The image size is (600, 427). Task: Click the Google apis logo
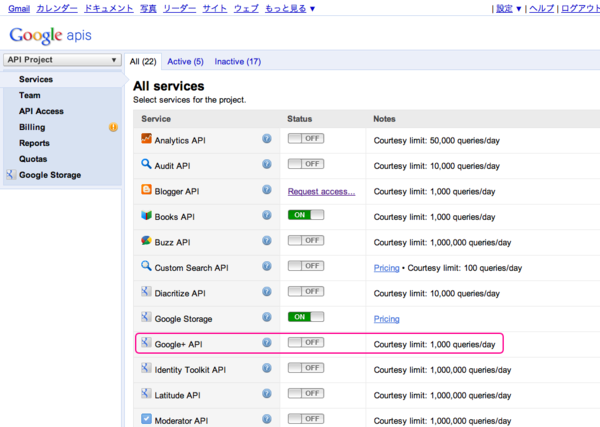click(x=51, y=36)
